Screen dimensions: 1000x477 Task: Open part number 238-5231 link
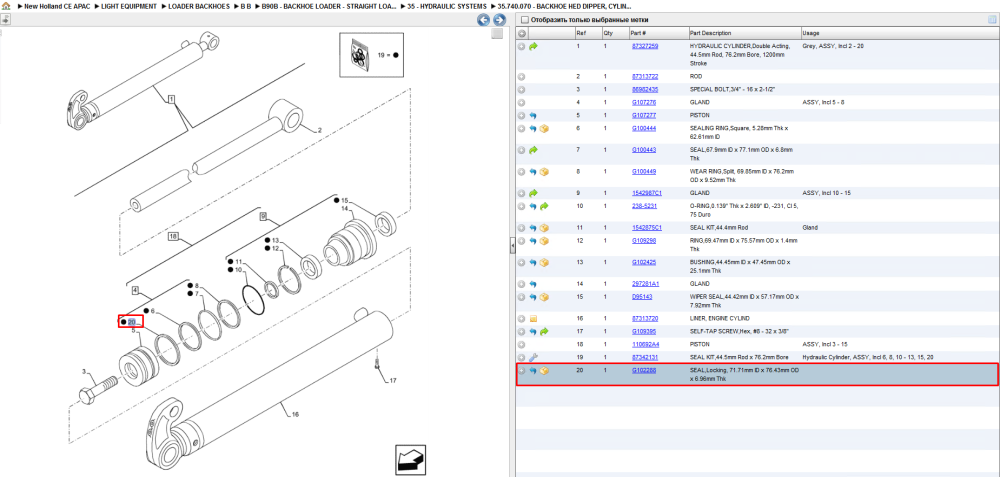(644, 207)
